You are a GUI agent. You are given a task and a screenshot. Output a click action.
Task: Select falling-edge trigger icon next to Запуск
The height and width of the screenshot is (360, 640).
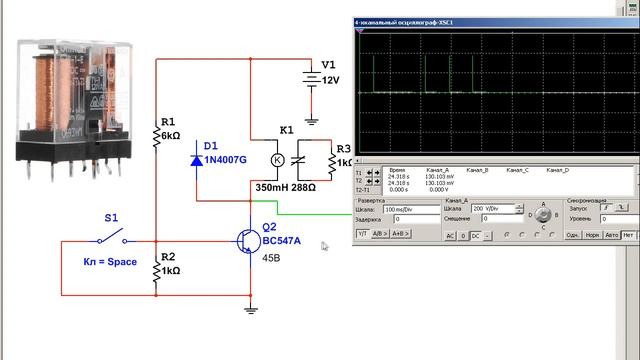[x=621, y=208]
